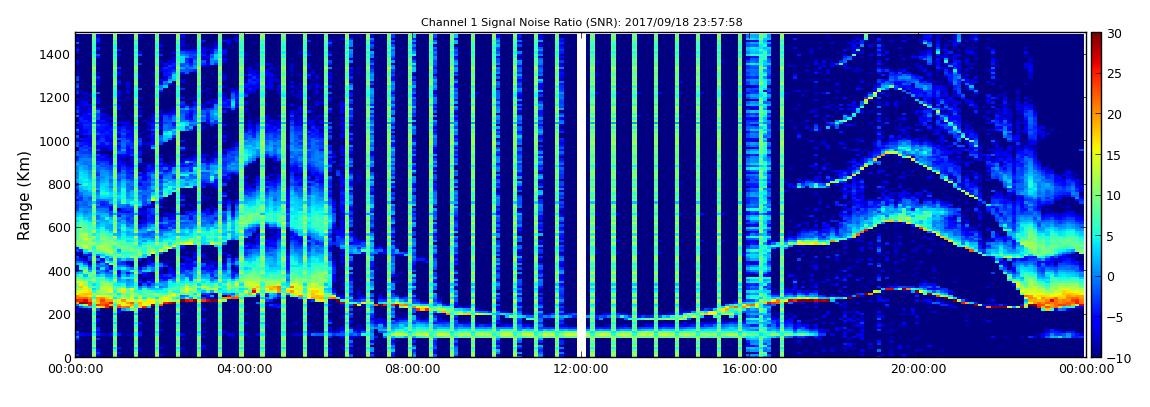Click the 1200 range tick label
The width and height of the screenshot is (1150, 407).
click(56, 98)
